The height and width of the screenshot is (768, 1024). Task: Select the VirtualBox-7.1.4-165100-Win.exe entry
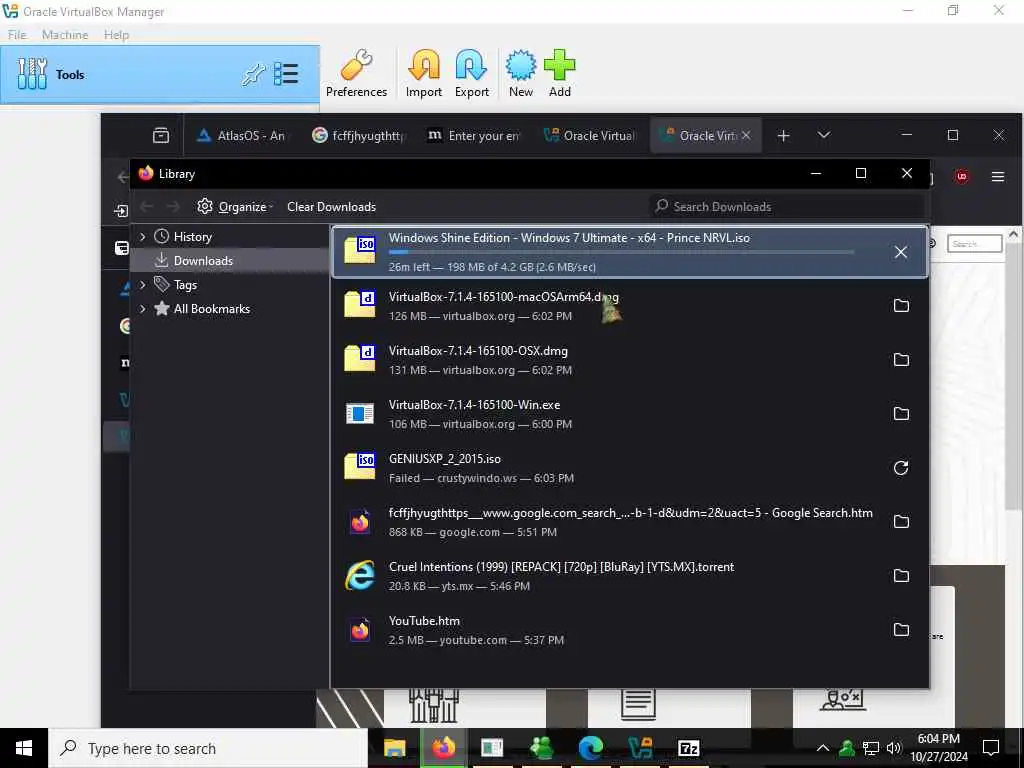(630, 413)
